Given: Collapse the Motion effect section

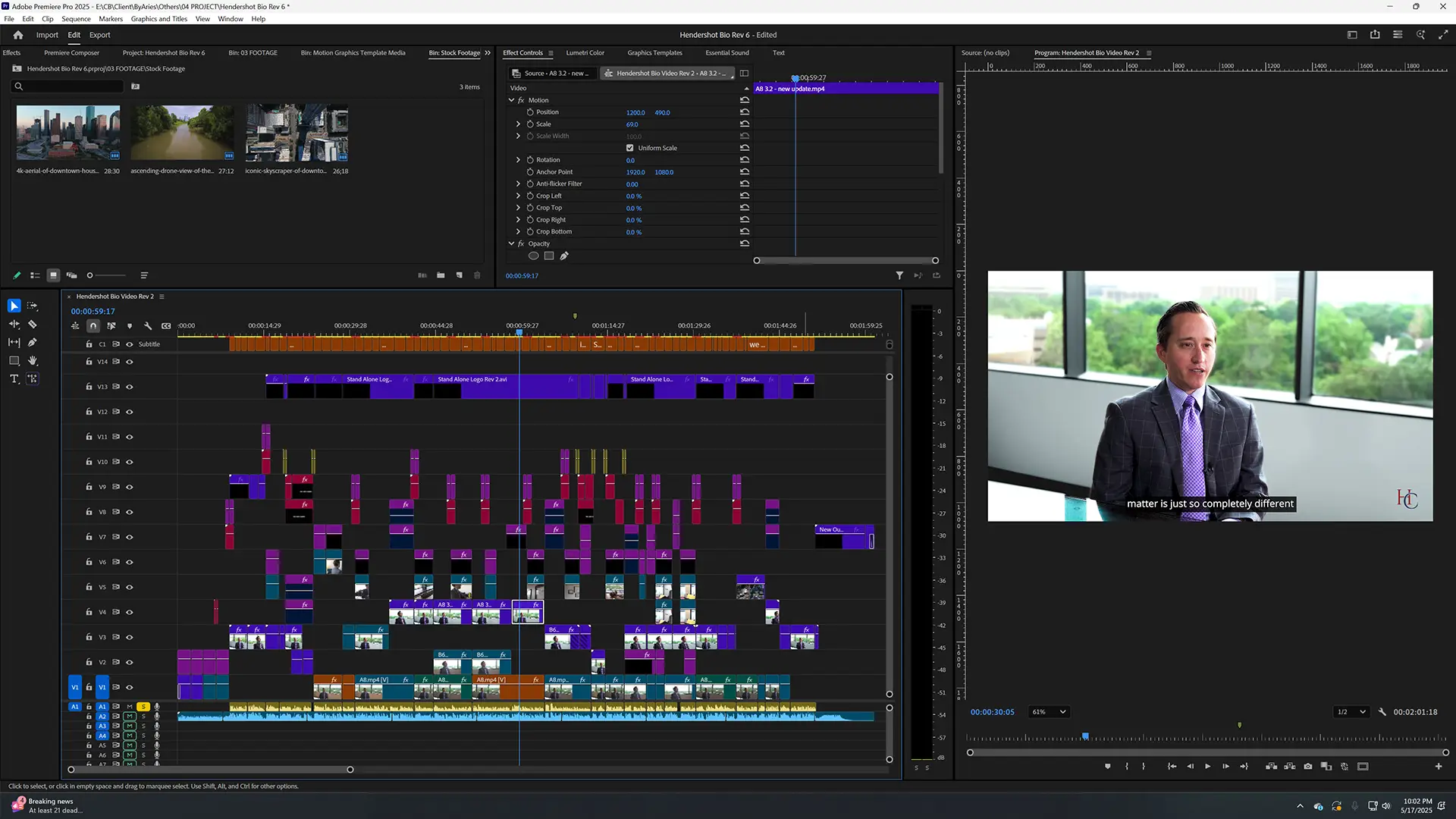Looking at the screenshot, I should coord(511,100).
